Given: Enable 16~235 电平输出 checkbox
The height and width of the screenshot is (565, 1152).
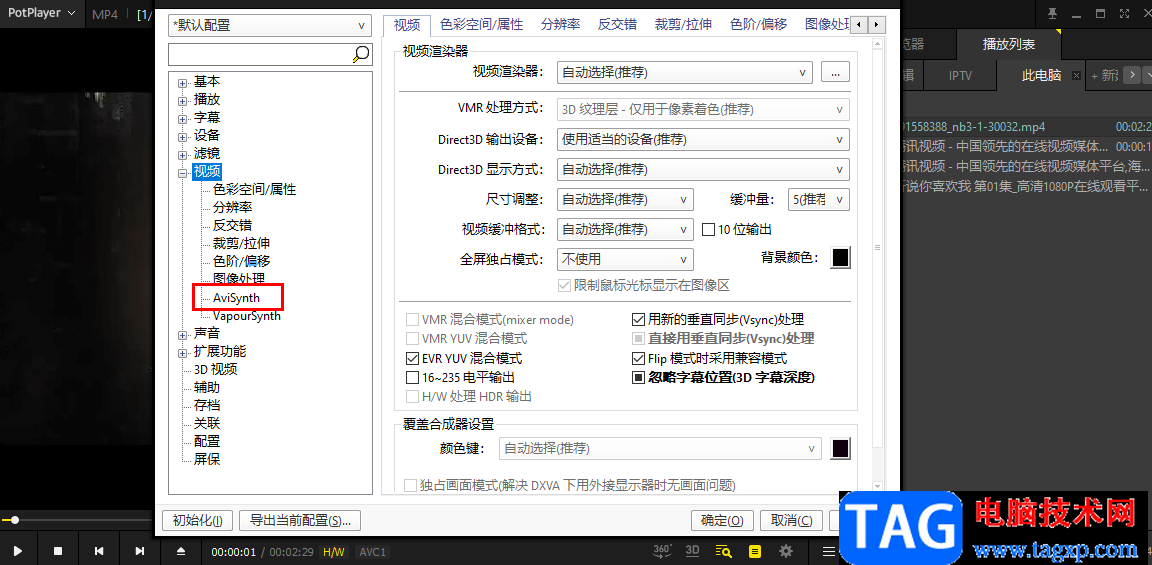Looking at the screenshot, I should (411, 378).
